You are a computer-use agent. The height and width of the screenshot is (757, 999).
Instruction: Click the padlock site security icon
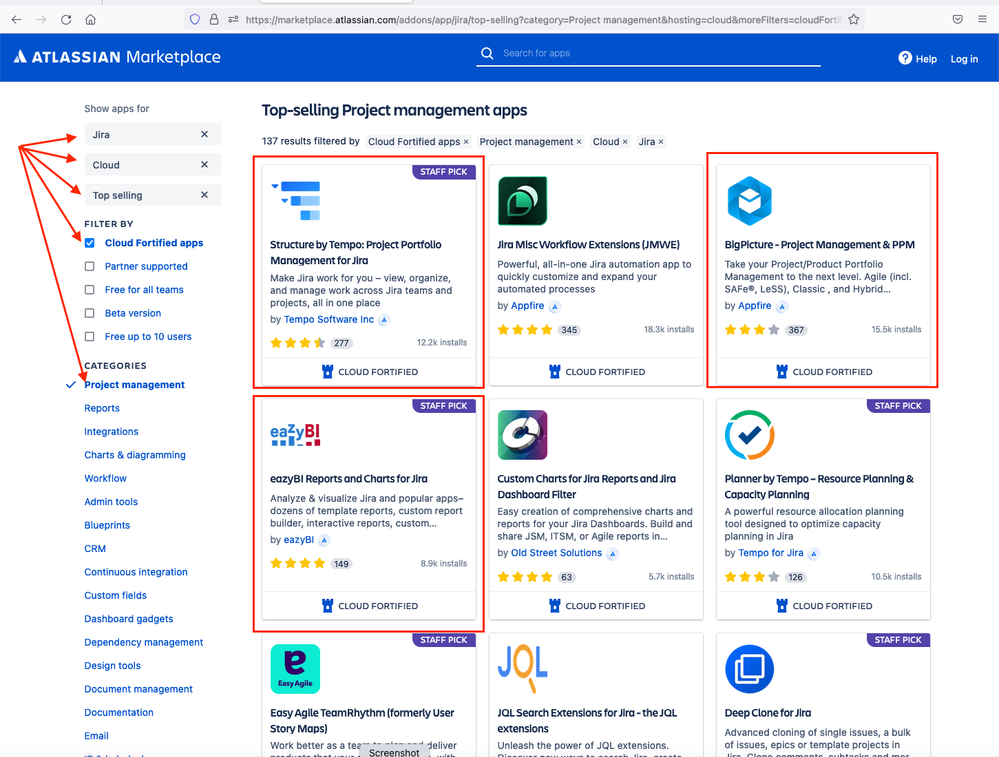click(214, 20)
